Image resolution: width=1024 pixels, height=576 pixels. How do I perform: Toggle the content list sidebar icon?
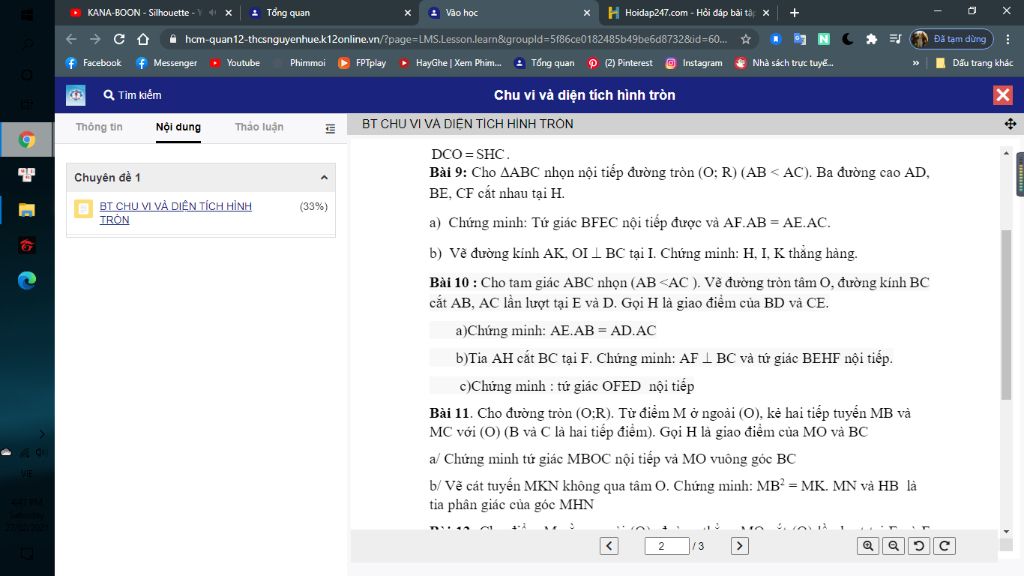point(330,129)
